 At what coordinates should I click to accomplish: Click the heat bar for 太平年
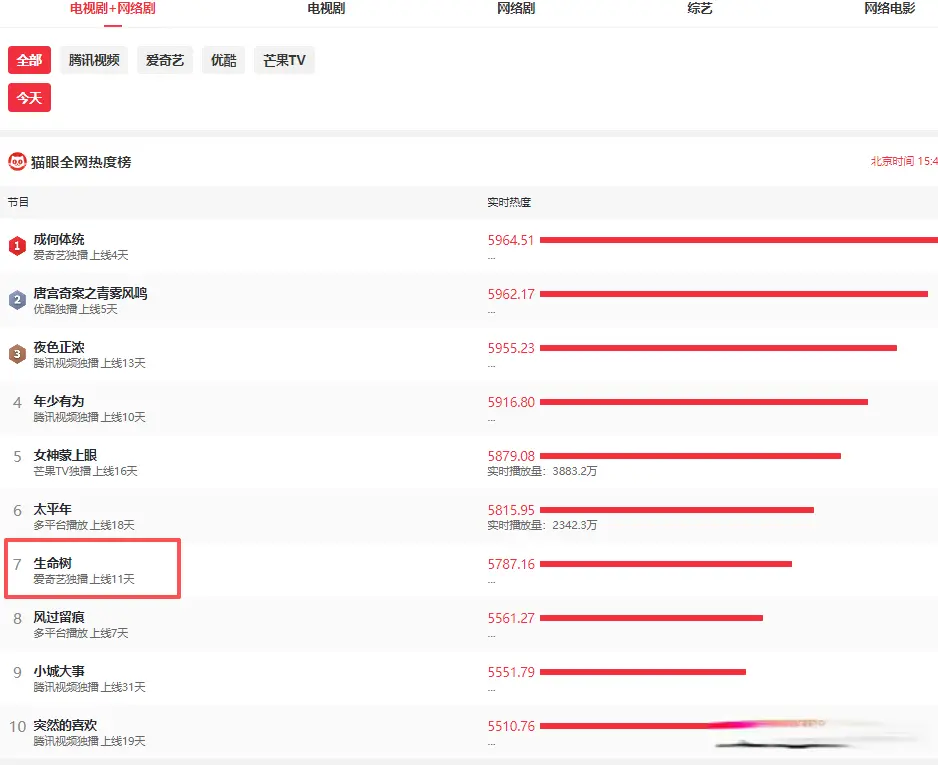[x=676, y=510]
